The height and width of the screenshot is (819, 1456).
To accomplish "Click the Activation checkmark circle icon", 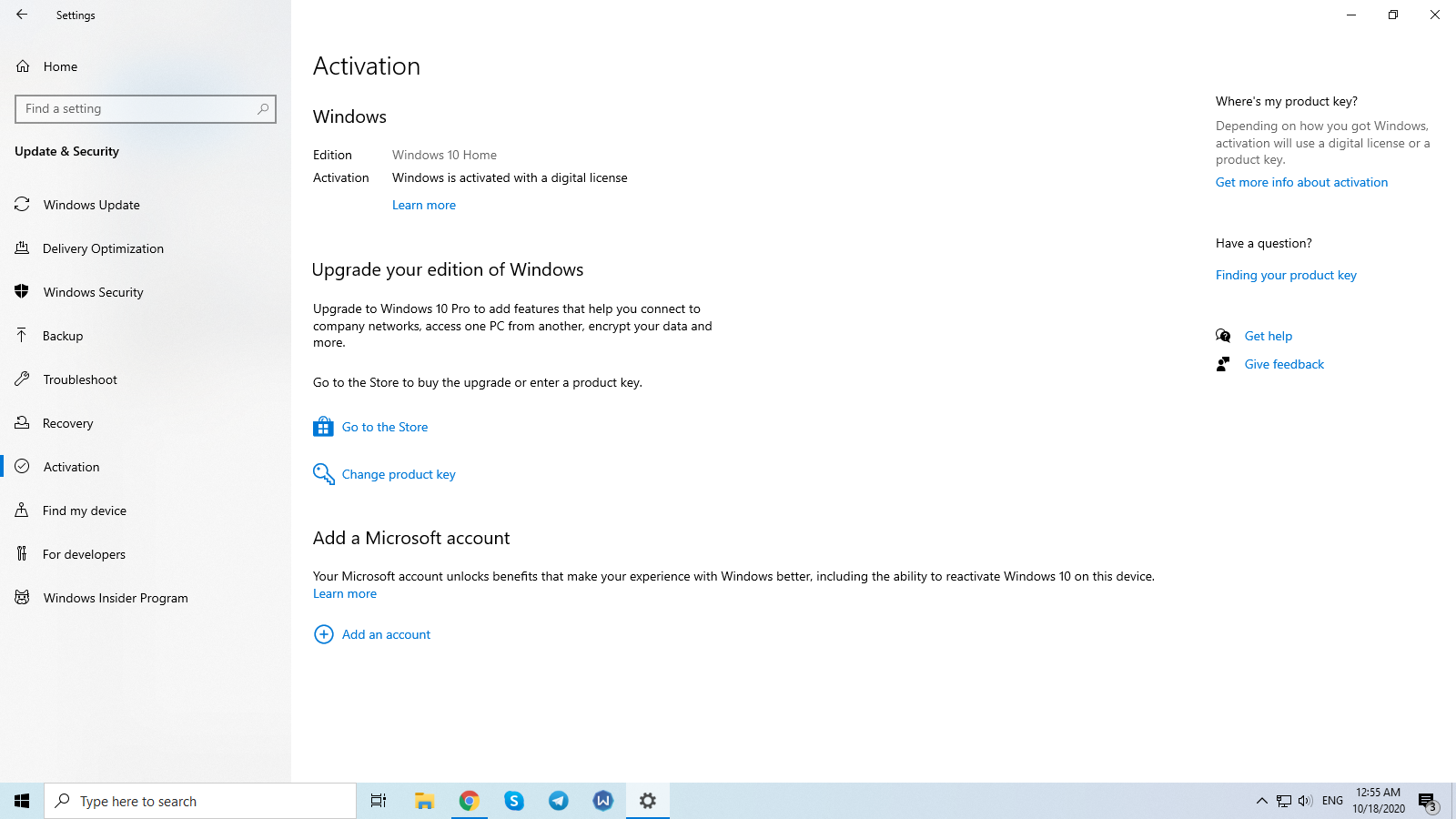I will click(22, 467).
